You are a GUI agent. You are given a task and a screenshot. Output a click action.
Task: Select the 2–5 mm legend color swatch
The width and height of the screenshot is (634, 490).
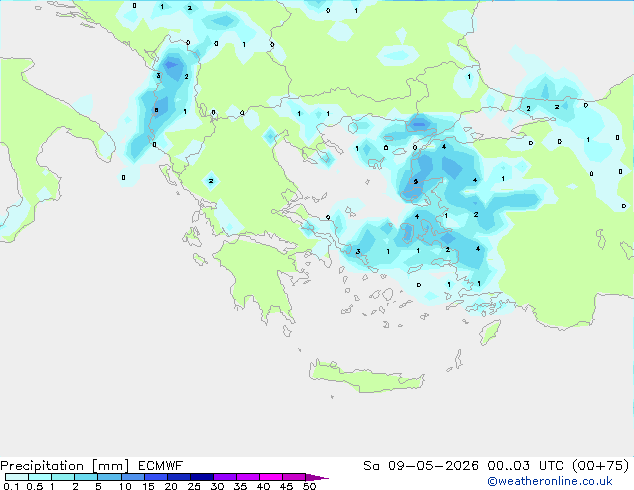pyautogui.click(x=86, y=477)
